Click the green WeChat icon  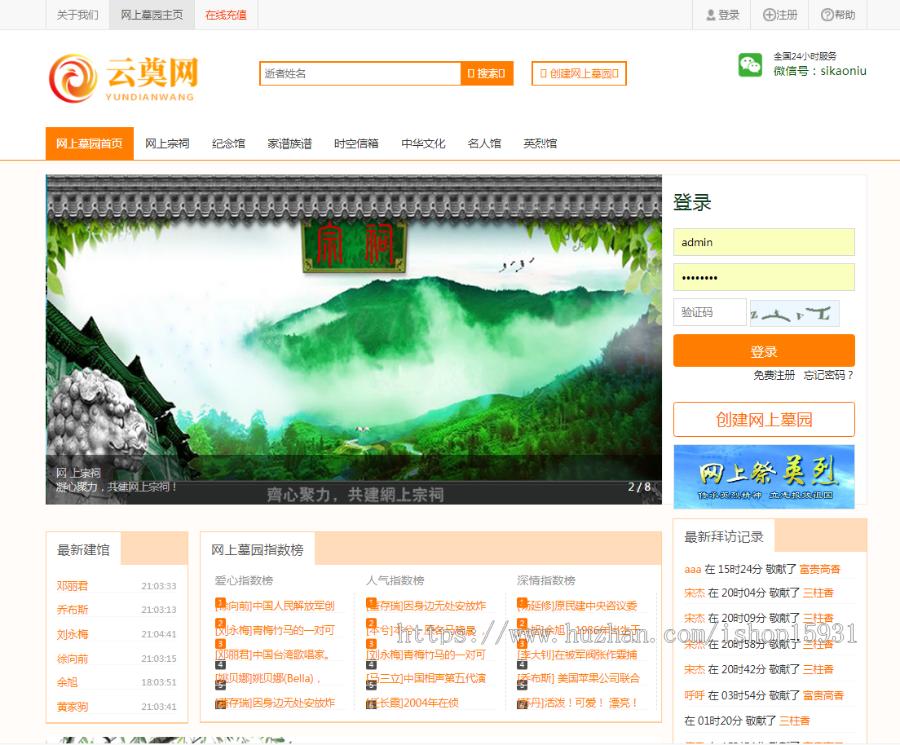pos(750,64)
